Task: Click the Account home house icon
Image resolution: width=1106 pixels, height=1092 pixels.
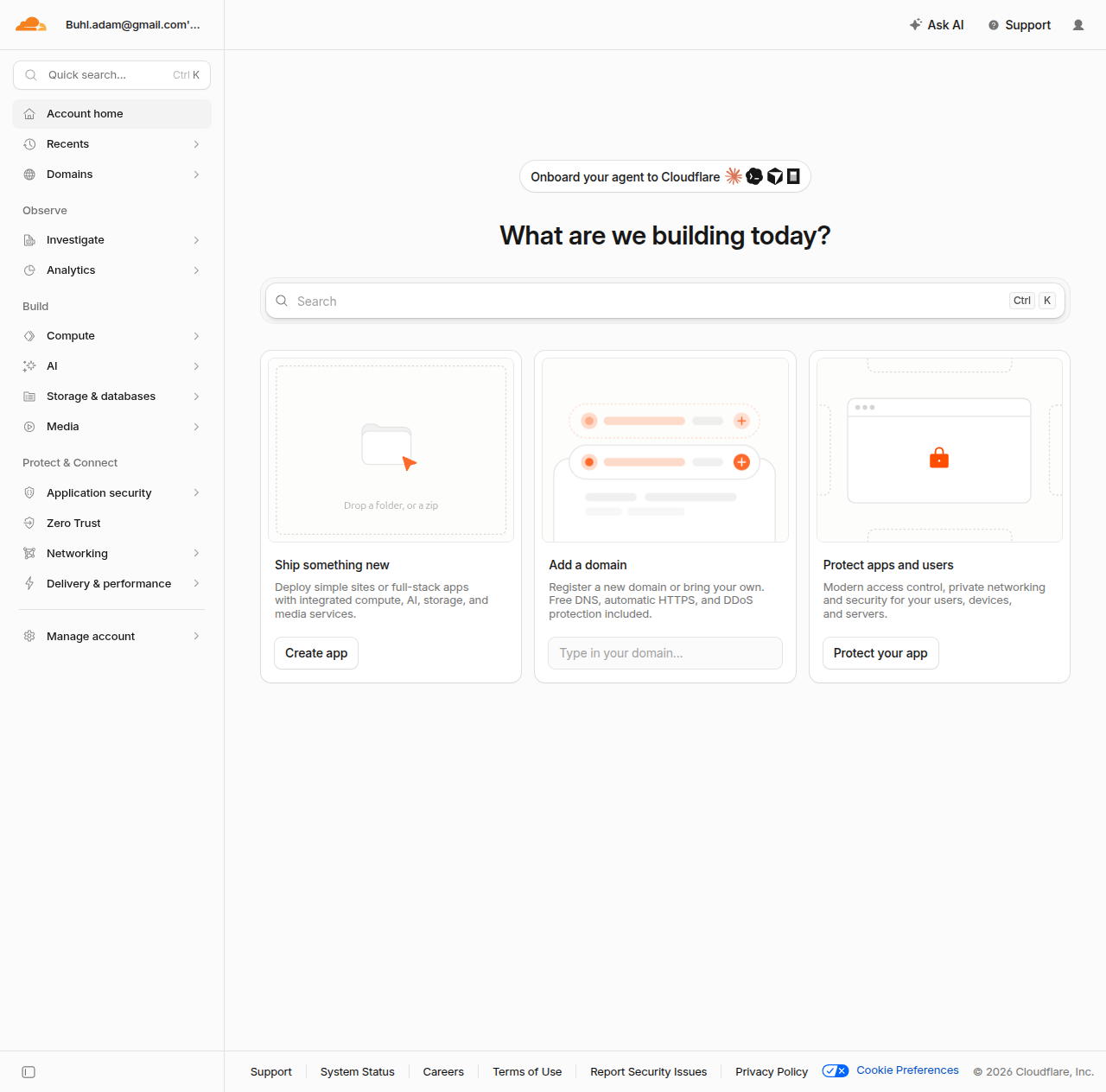Action: [x=29, y=114]
